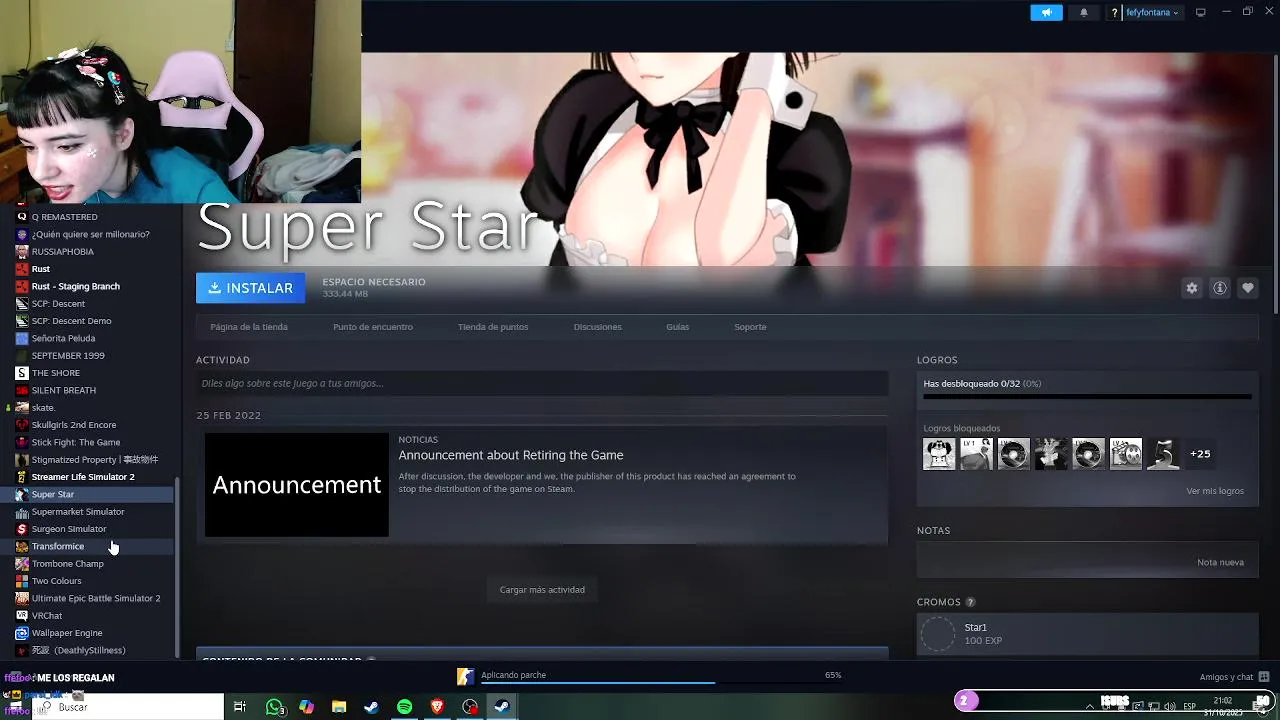Open the Star1 trading card entry
The image size is (1280, 720).
click(1088, 634)
